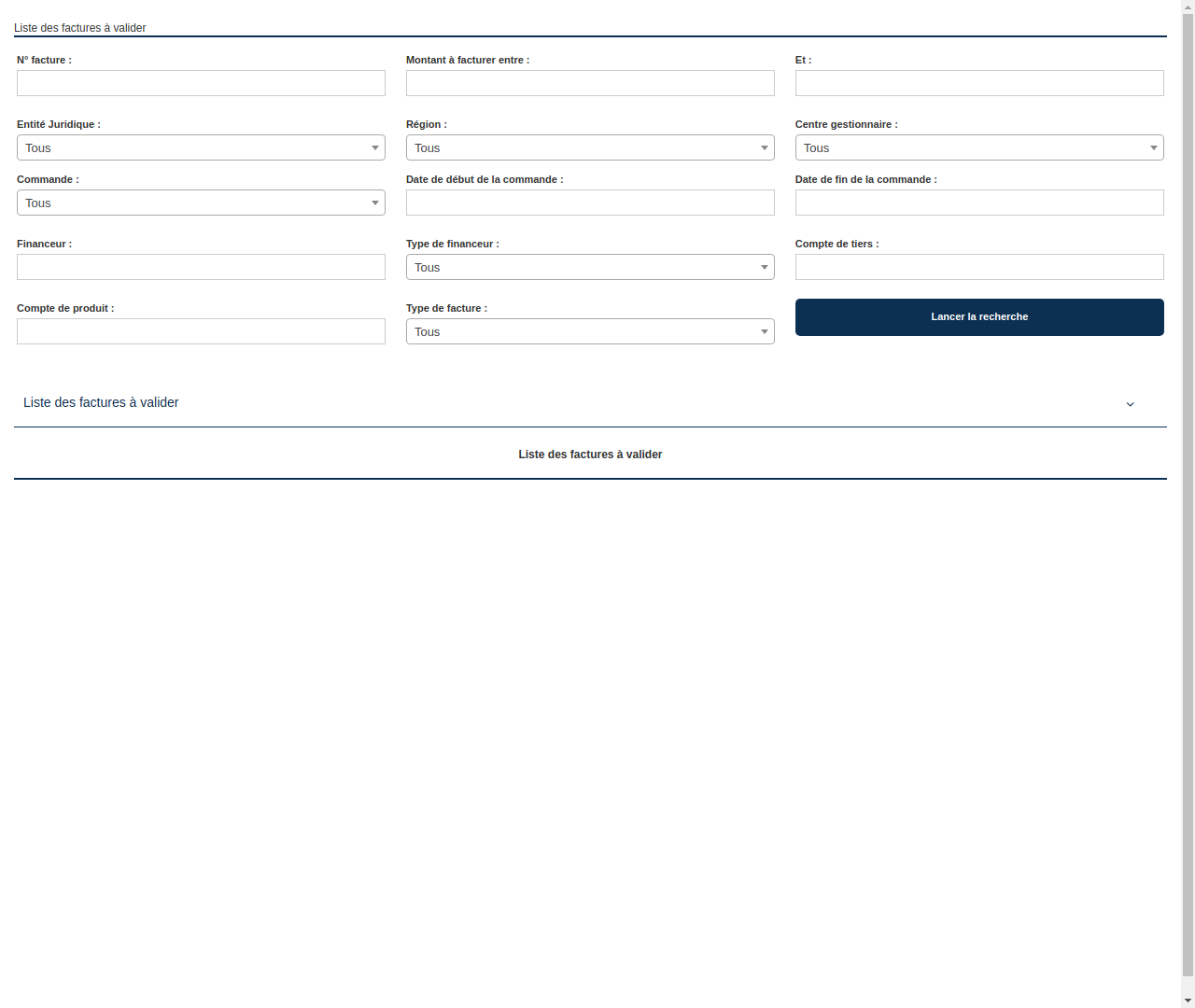Image resolution: width=1195 pixels, height=1008 pixels.
Task: Select the Montant à facturer entre field
Action: [x=590, y=83]
